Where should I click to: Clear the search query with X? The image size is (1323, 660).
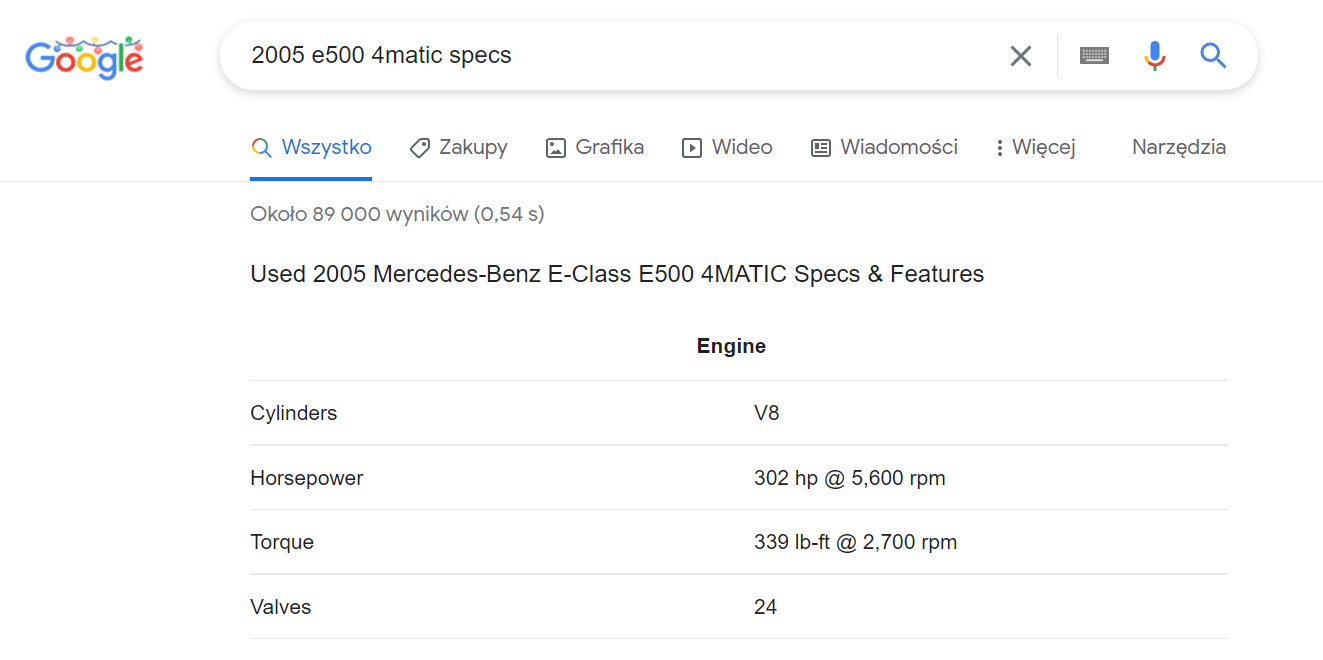tap(1020, 56)
